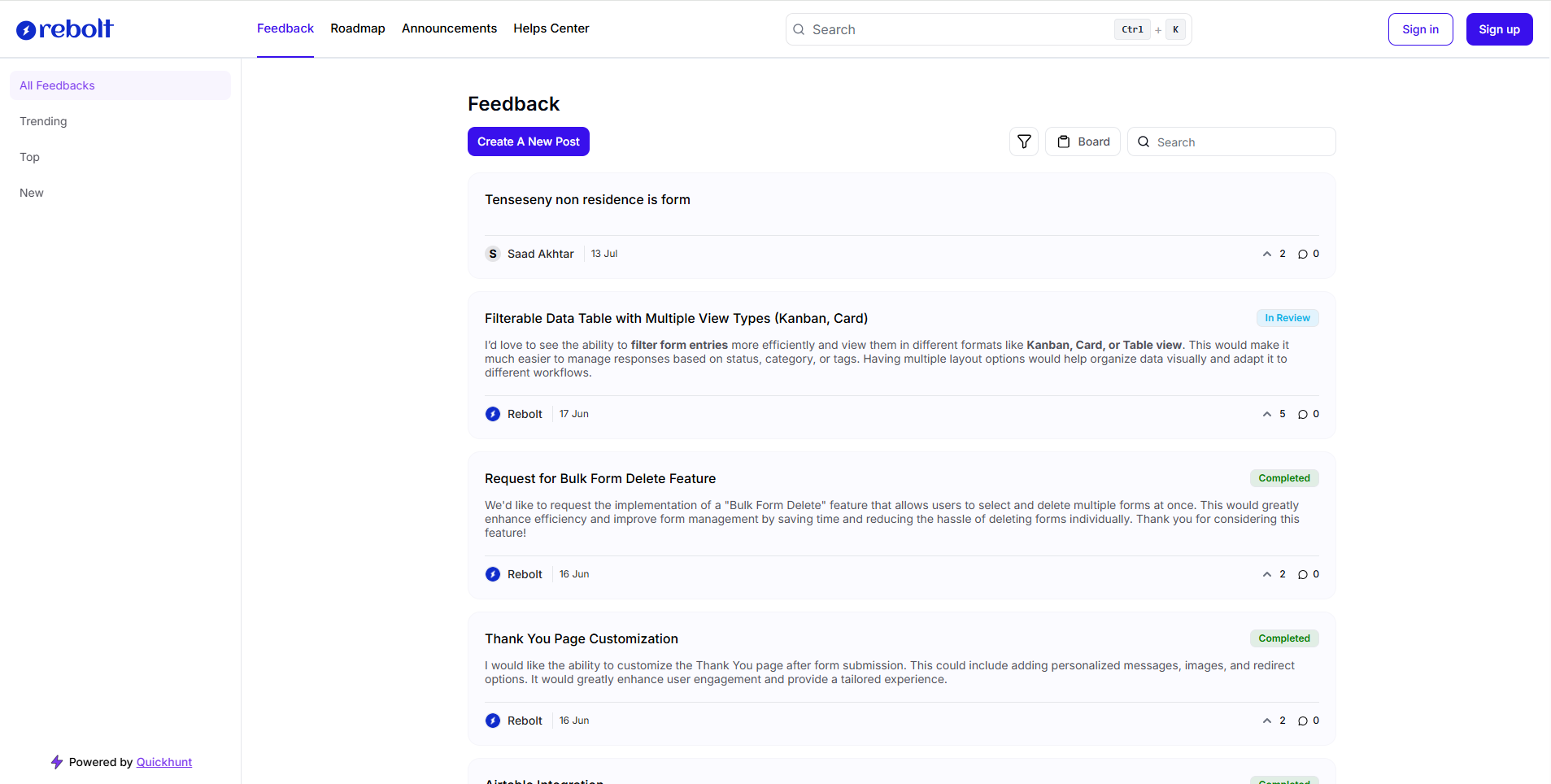The image size is (1551, 784).
Task: Click the 13 Jul date
Action: coord(604,254)
